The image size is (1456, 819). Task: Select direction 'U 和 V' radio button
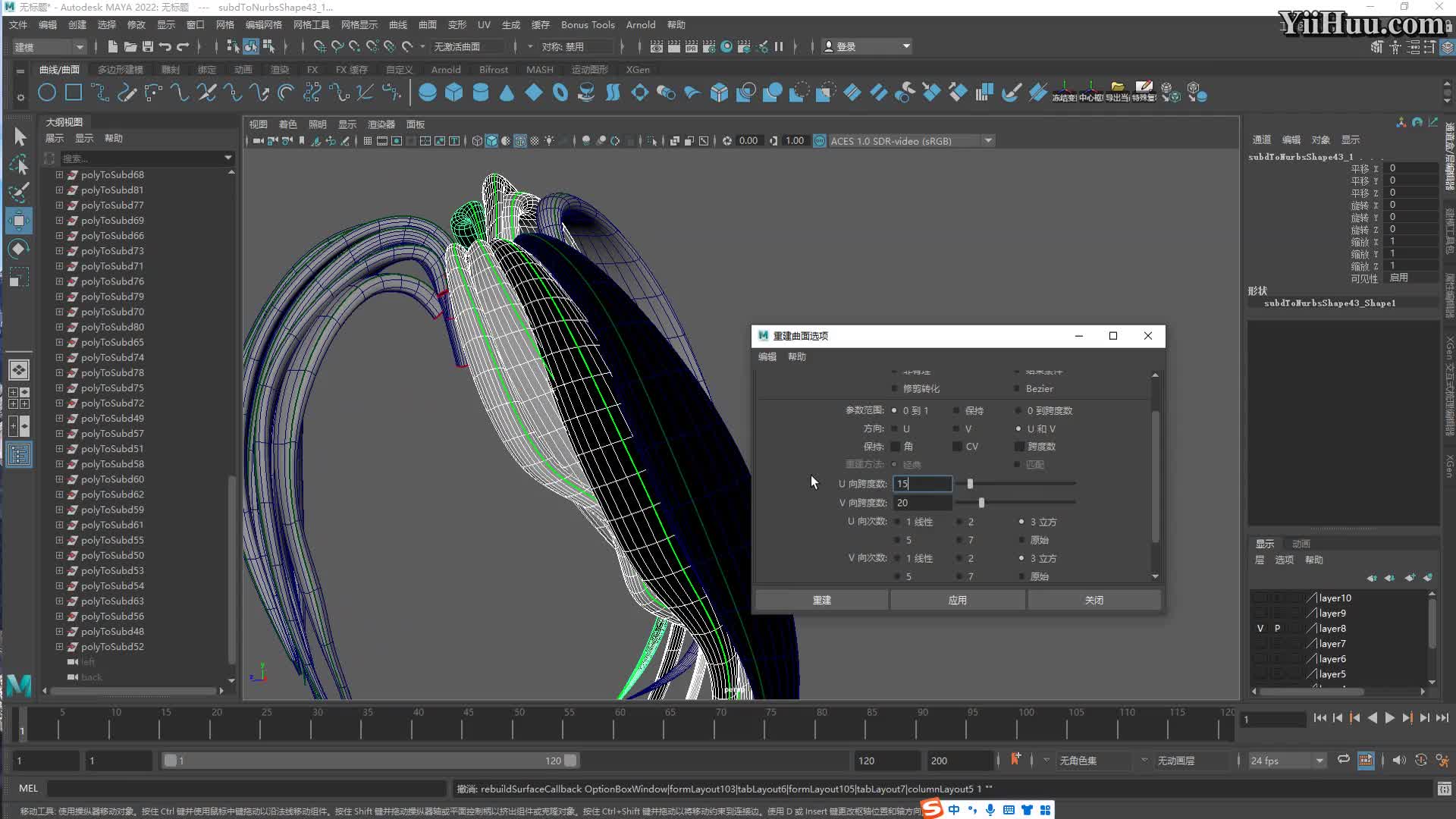[x=1019, y=428]
